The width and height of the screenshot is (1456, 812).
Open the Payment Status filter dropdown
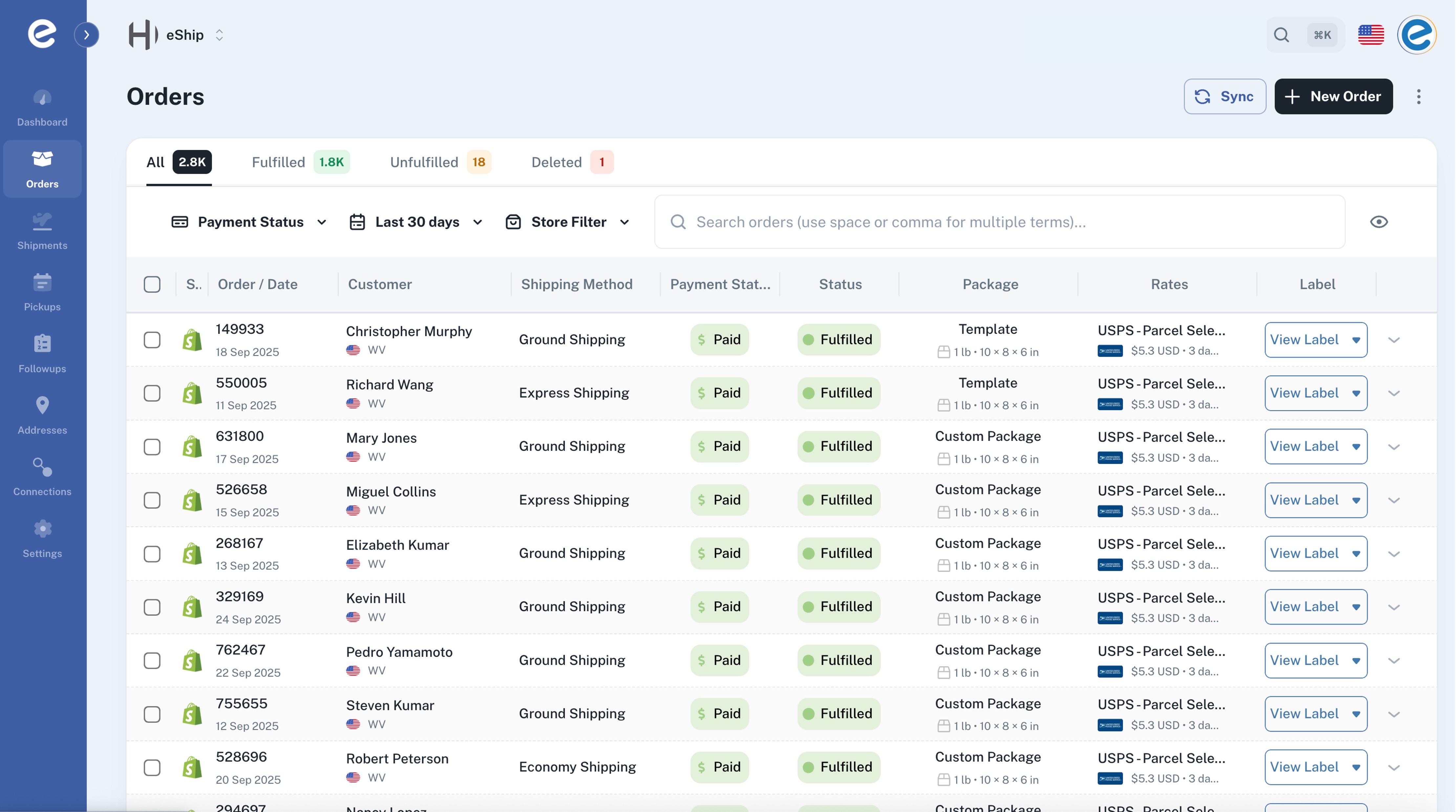click(249, 221)
